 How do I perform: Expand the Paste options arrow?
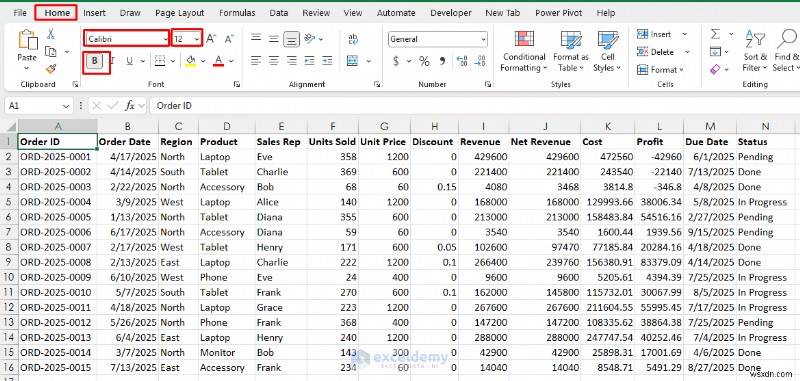[27, 69]
